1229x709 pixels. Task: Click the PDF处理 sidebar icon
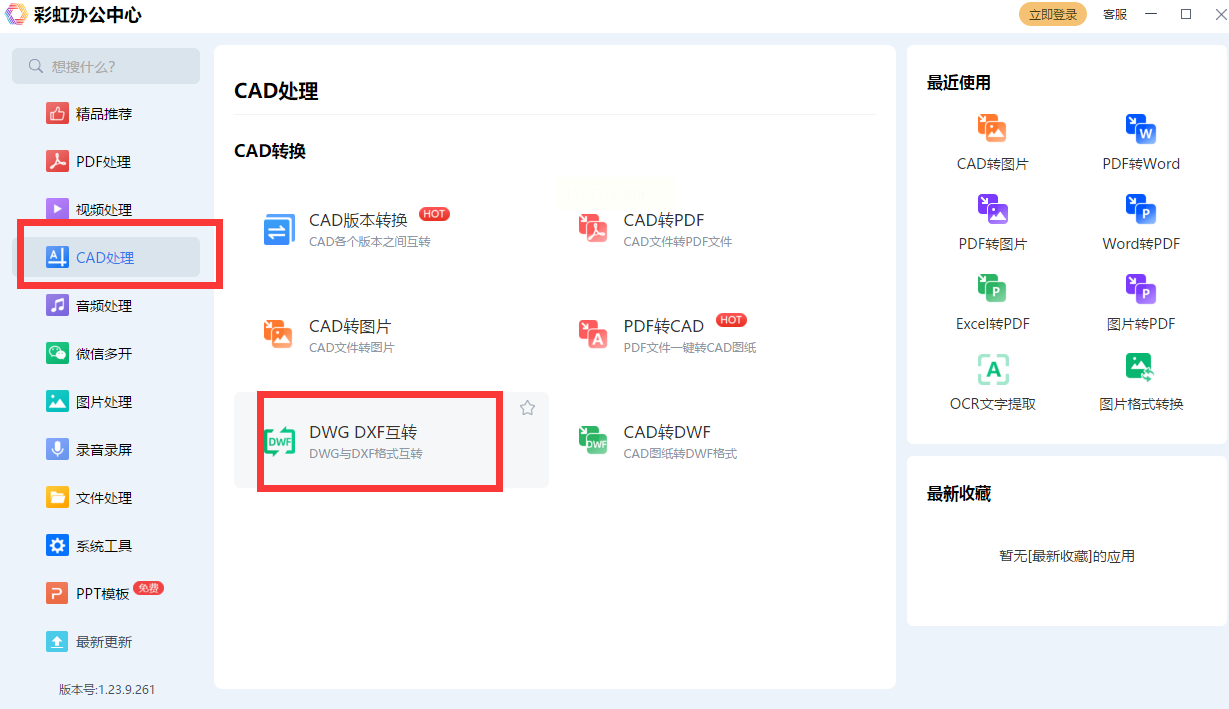click(x=57, y=161)
